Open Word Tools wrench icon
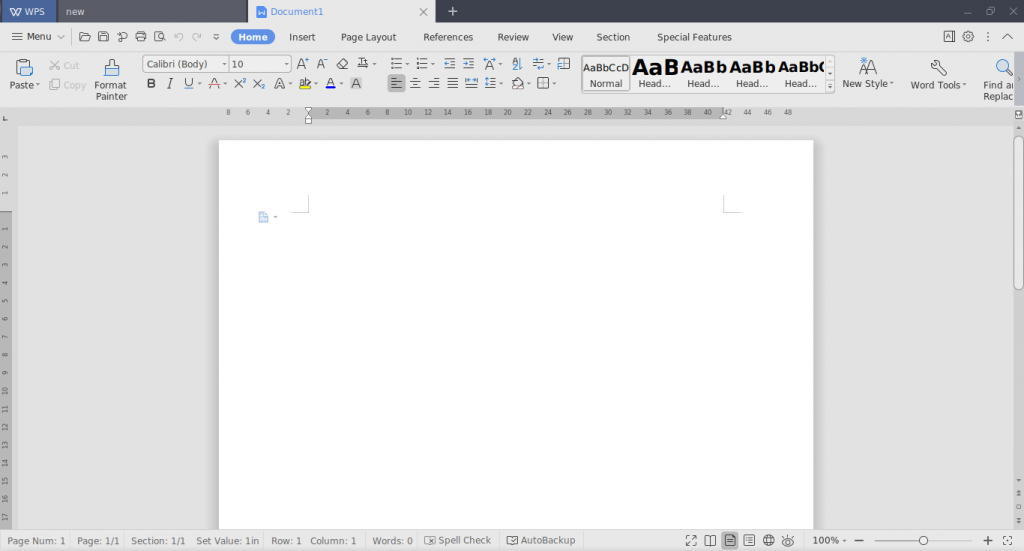The width and height of the screenshot is (1024, 551). (x=938, y=68)
